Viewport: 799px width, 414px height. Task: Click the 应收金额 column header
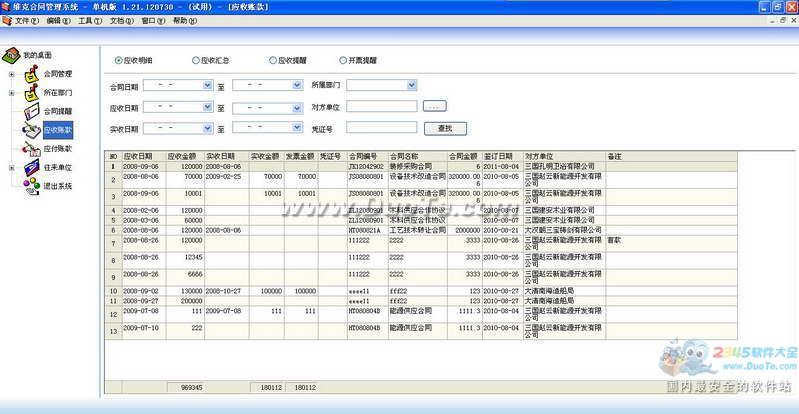point(185,157)
